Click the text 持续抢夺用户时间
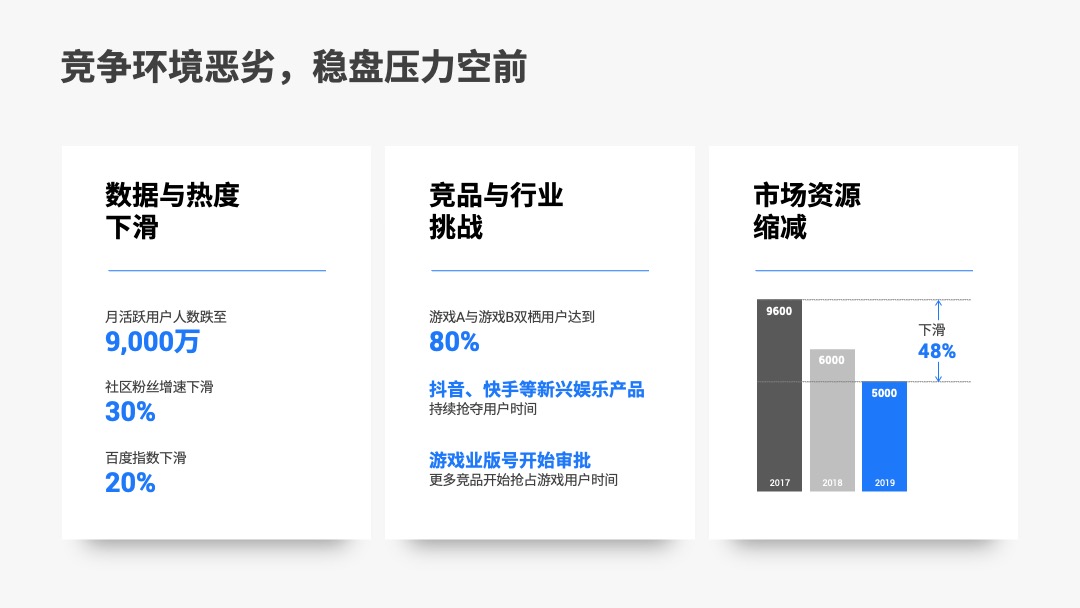Viewport: 1080px width, 608px height. click(483, 409)
